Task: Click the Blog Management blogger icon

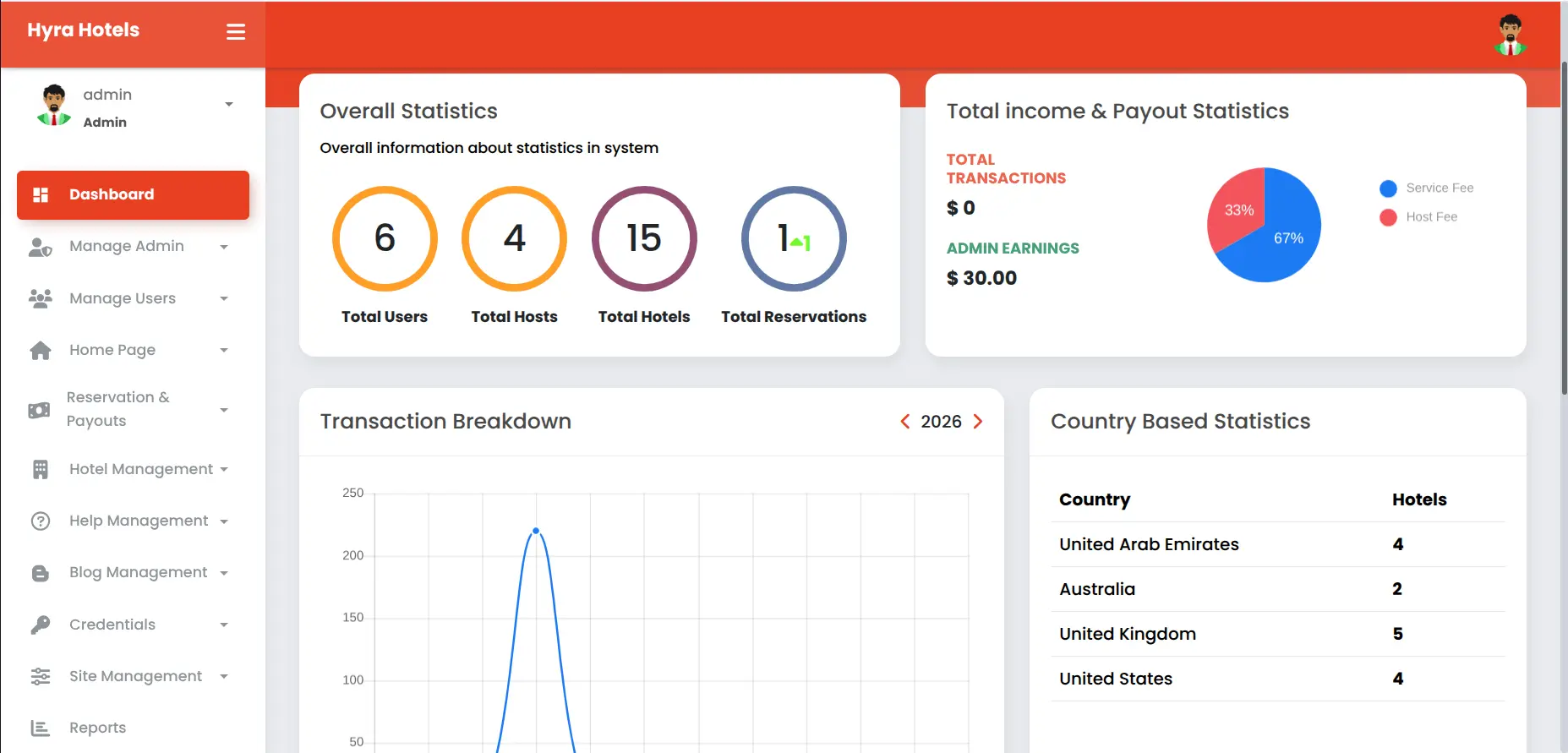Action: click(41, 573)
